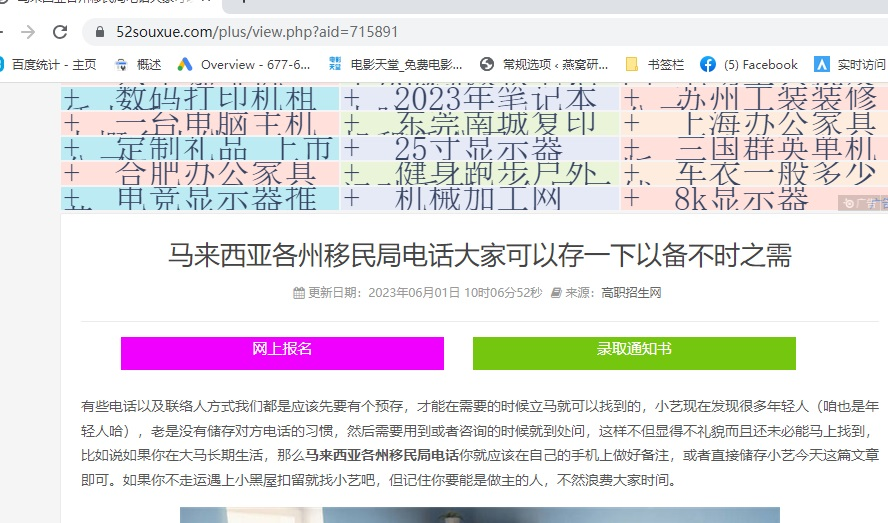The height and width of the screenshot is (523, 888).
Task: Click the 广告 ad badge
Action: pos(863,203)
